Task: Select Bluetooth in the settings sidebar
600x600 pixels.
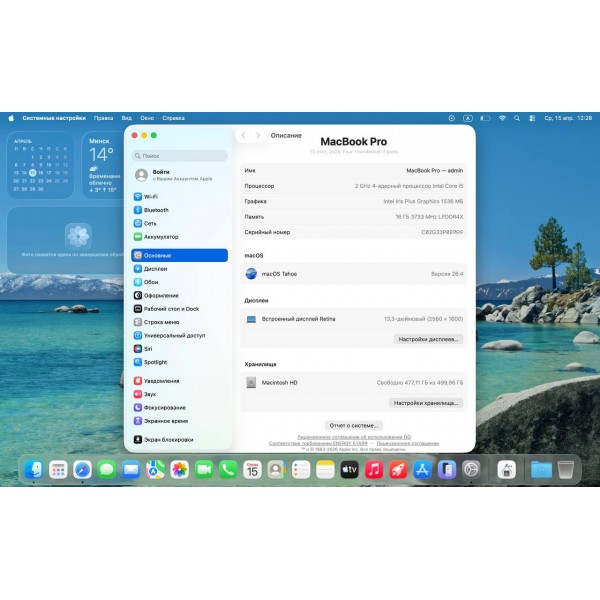Action: 155,210
